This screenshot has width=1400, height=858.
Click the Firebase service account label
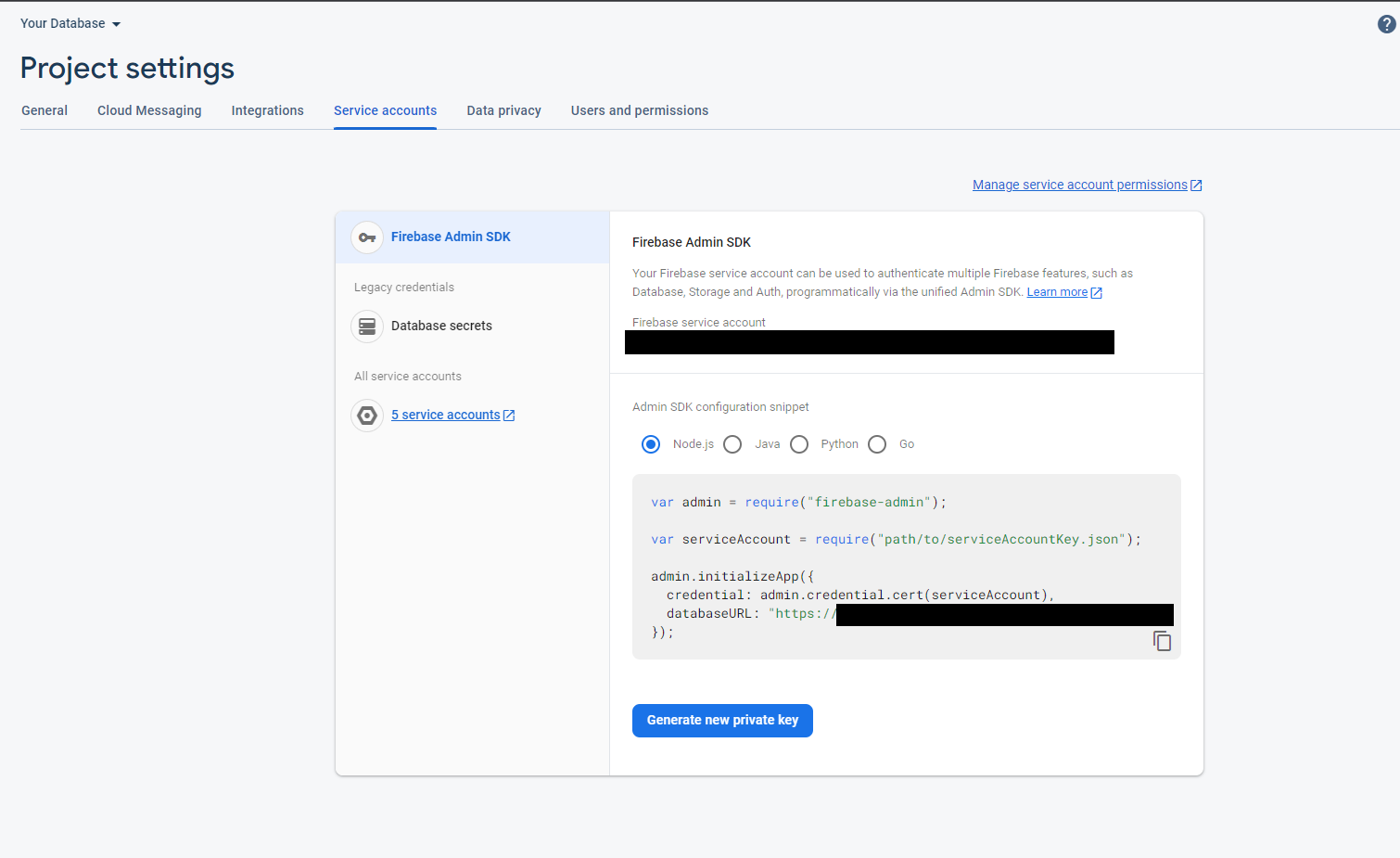(699, 323)
